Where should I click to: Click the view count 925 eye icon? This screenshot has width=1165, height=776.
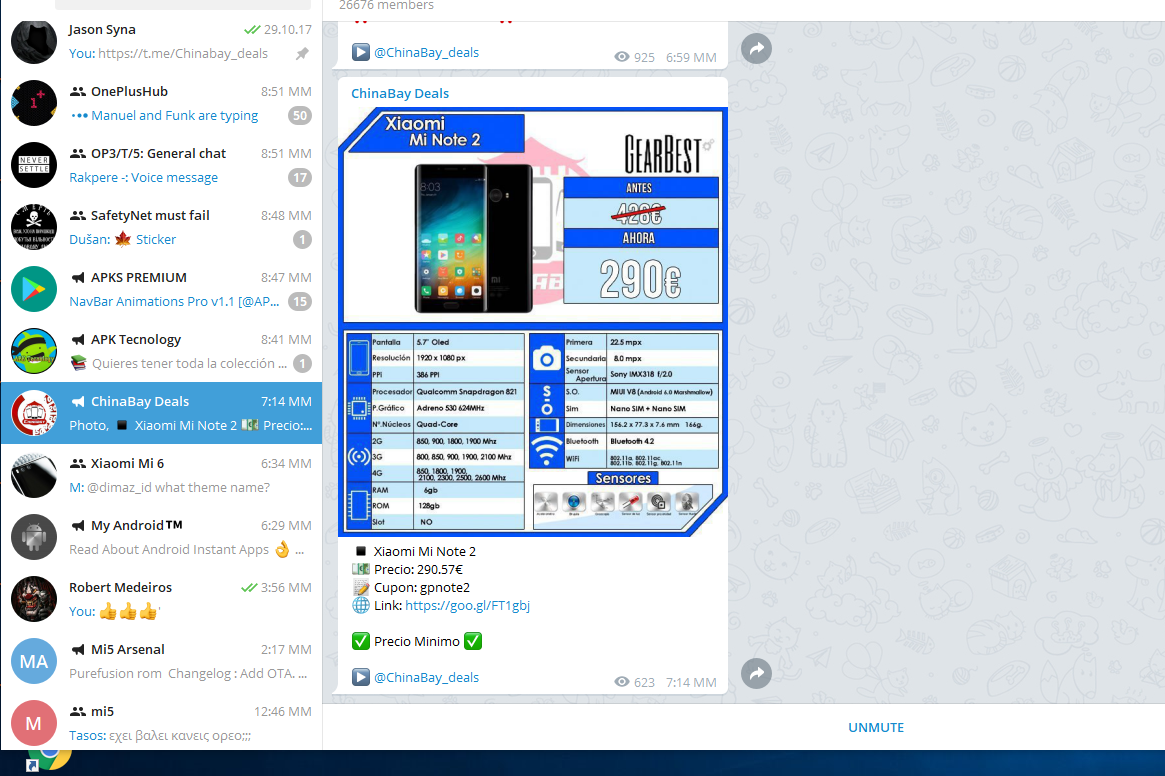coord(622,56)
